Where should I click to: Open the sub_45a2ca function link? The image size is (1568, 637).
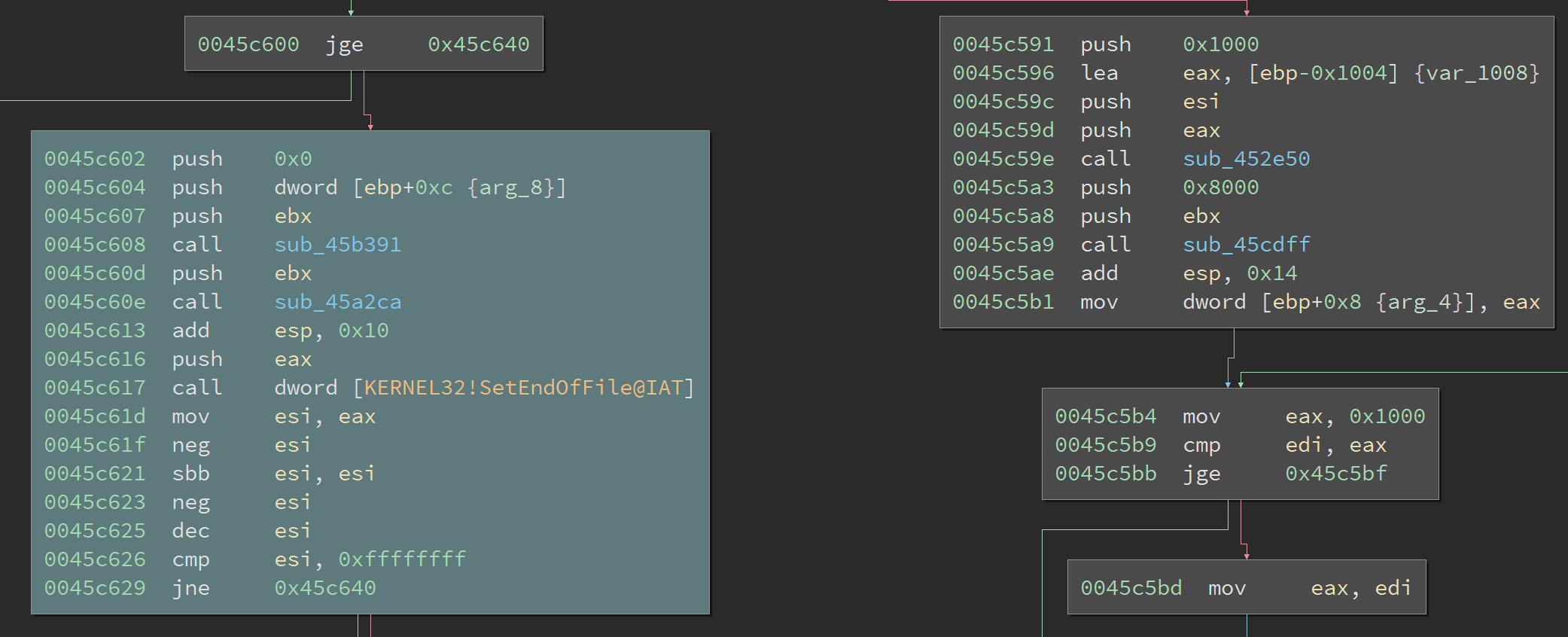coord(338,302)
